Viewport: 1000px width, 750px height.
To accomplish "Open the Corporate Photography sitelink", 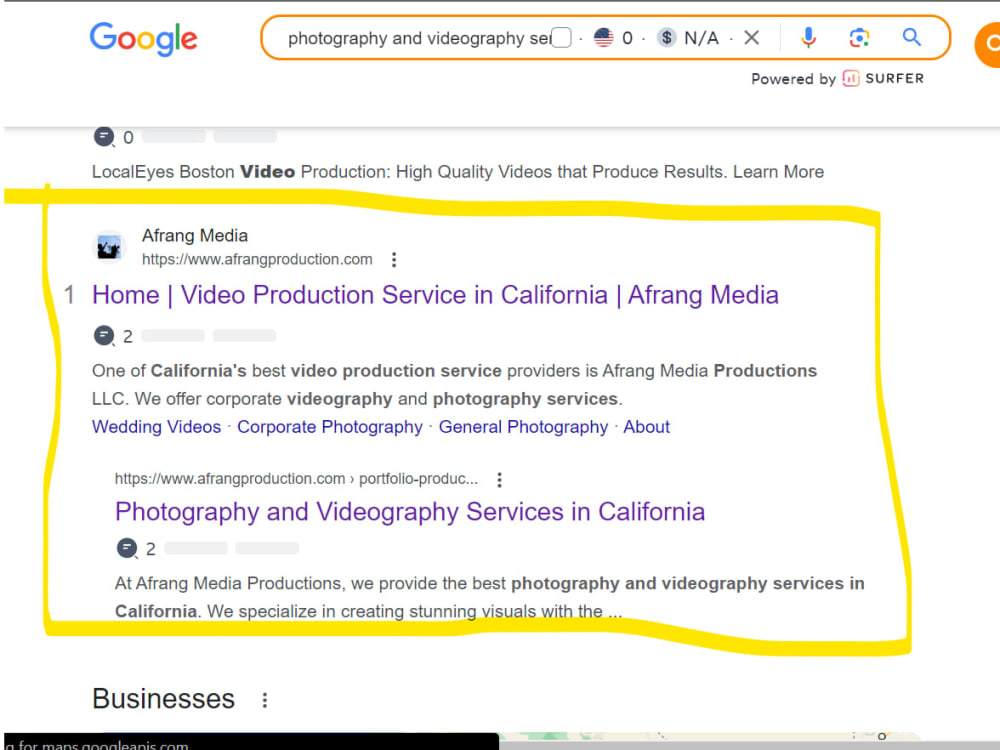I will click(330, 427).
